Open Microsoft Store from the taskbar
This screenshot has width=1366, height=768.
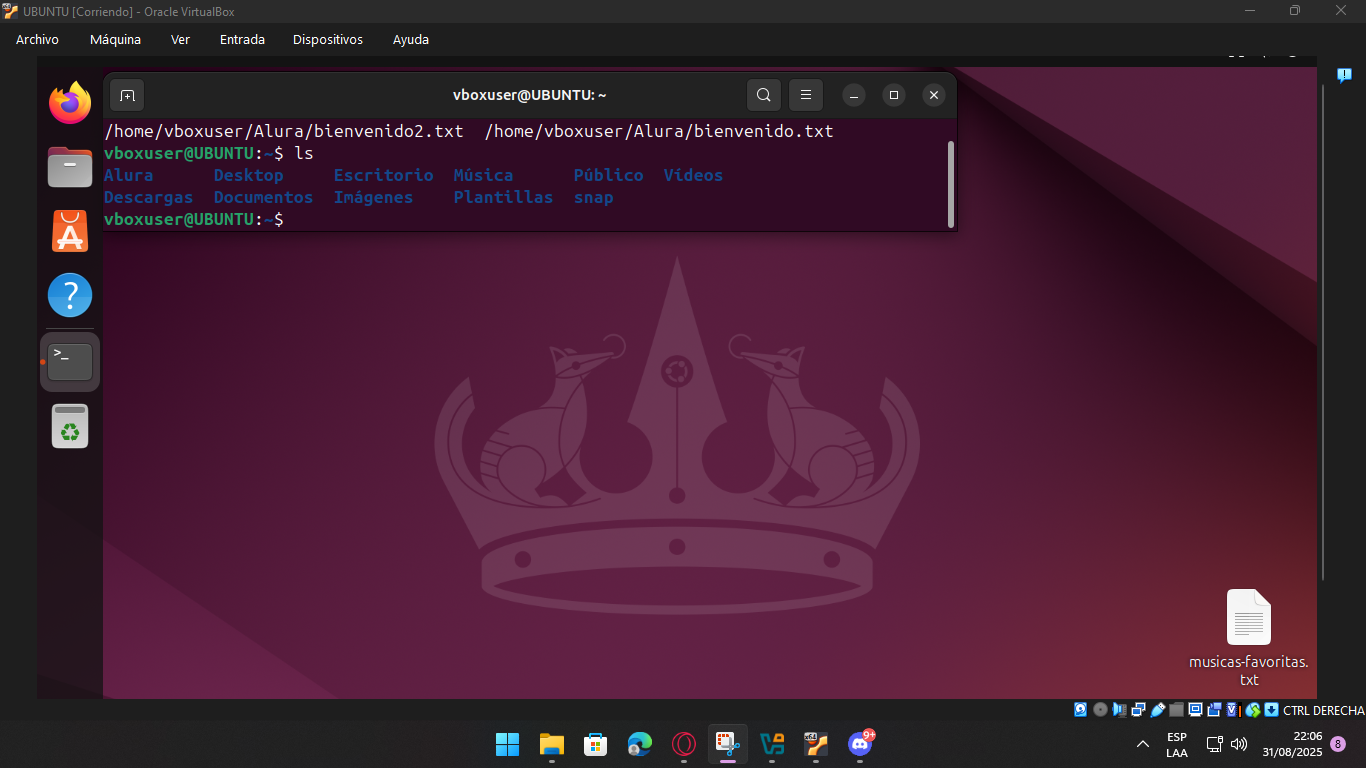coord(596,744)
